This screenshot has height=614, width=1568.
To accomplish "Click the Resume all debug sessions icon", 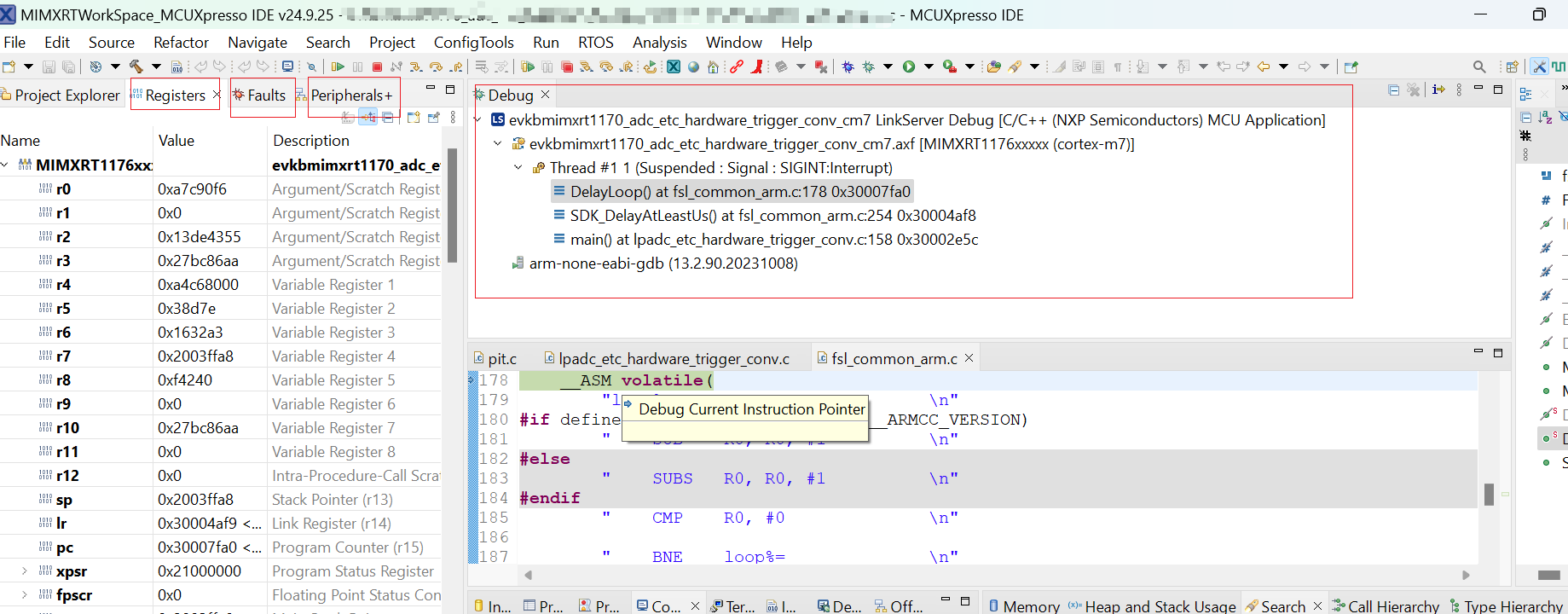I will 528,67.
